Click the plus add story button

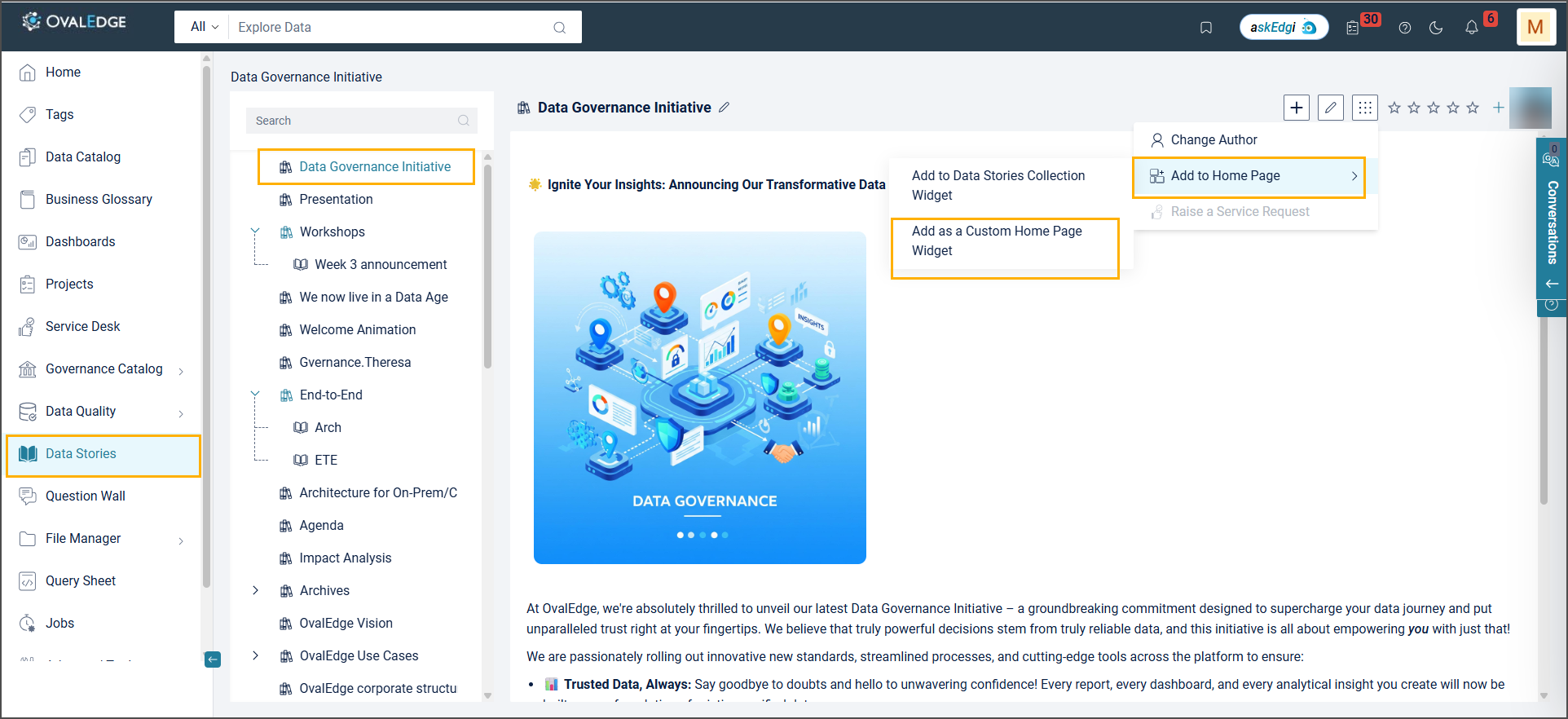(1297, 108)
